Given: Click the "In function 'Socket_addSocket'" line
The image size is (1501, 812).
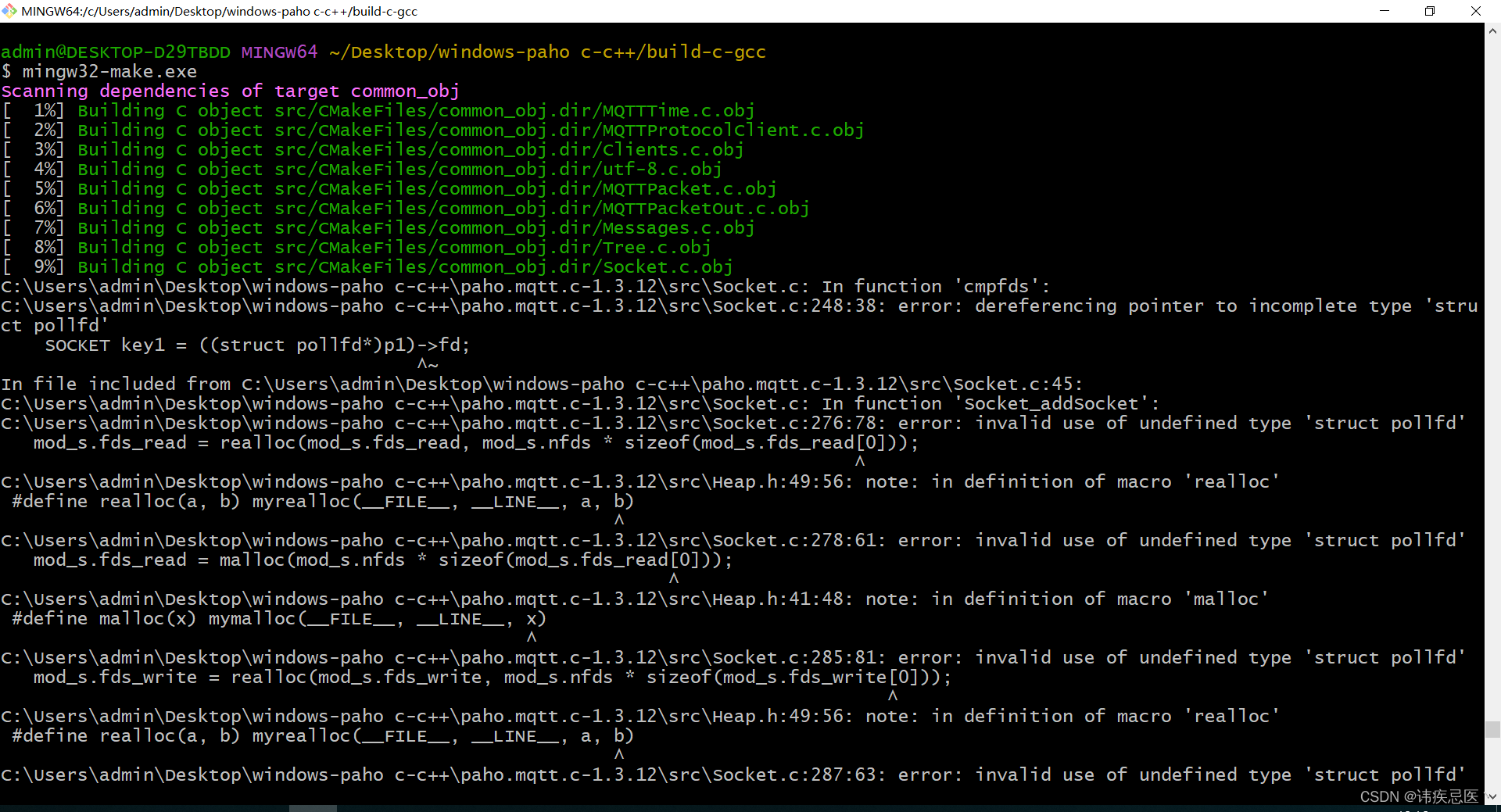Looking at the screenshot, I should (581, 404).
